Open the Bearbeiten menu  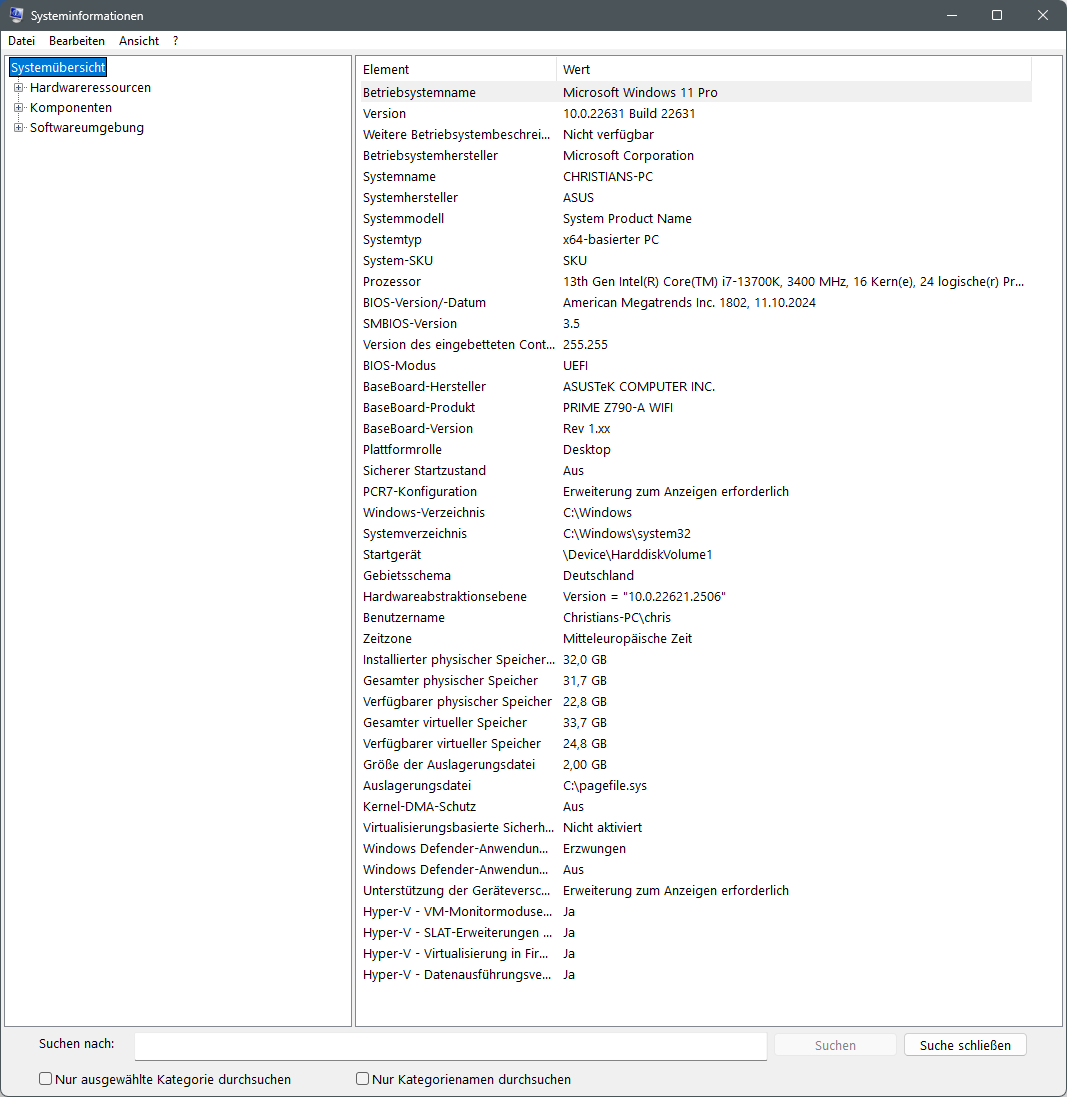76,40
